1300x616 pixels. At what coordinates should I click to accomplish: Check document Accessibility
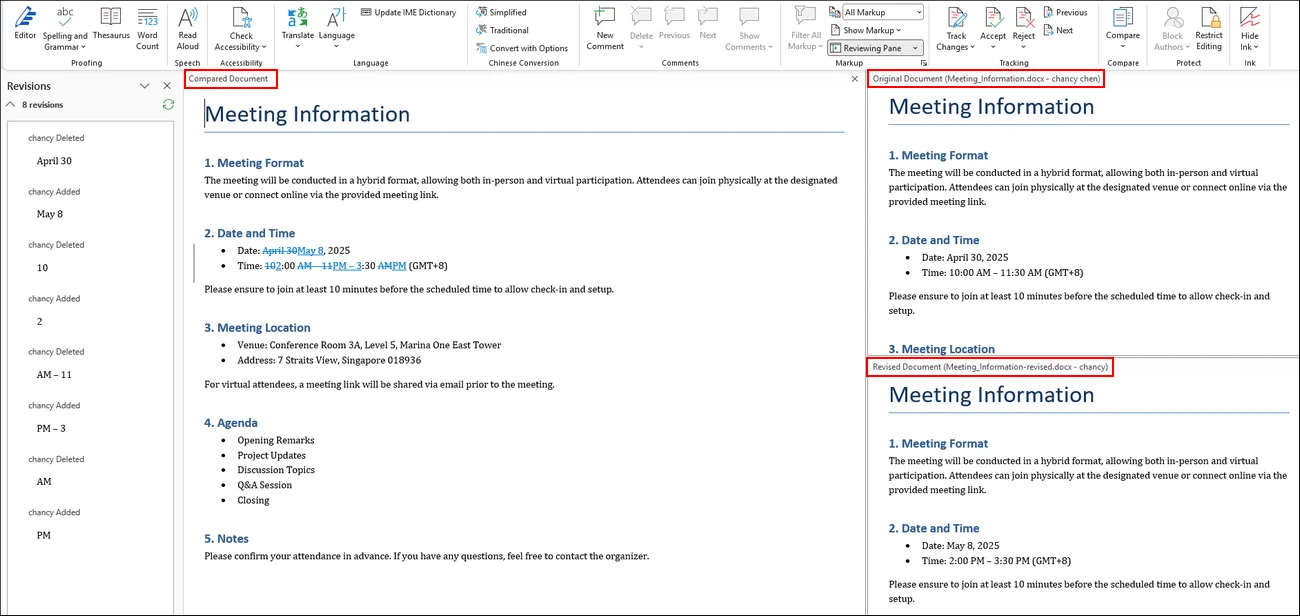pyautogui.click(x=240, y=28)
